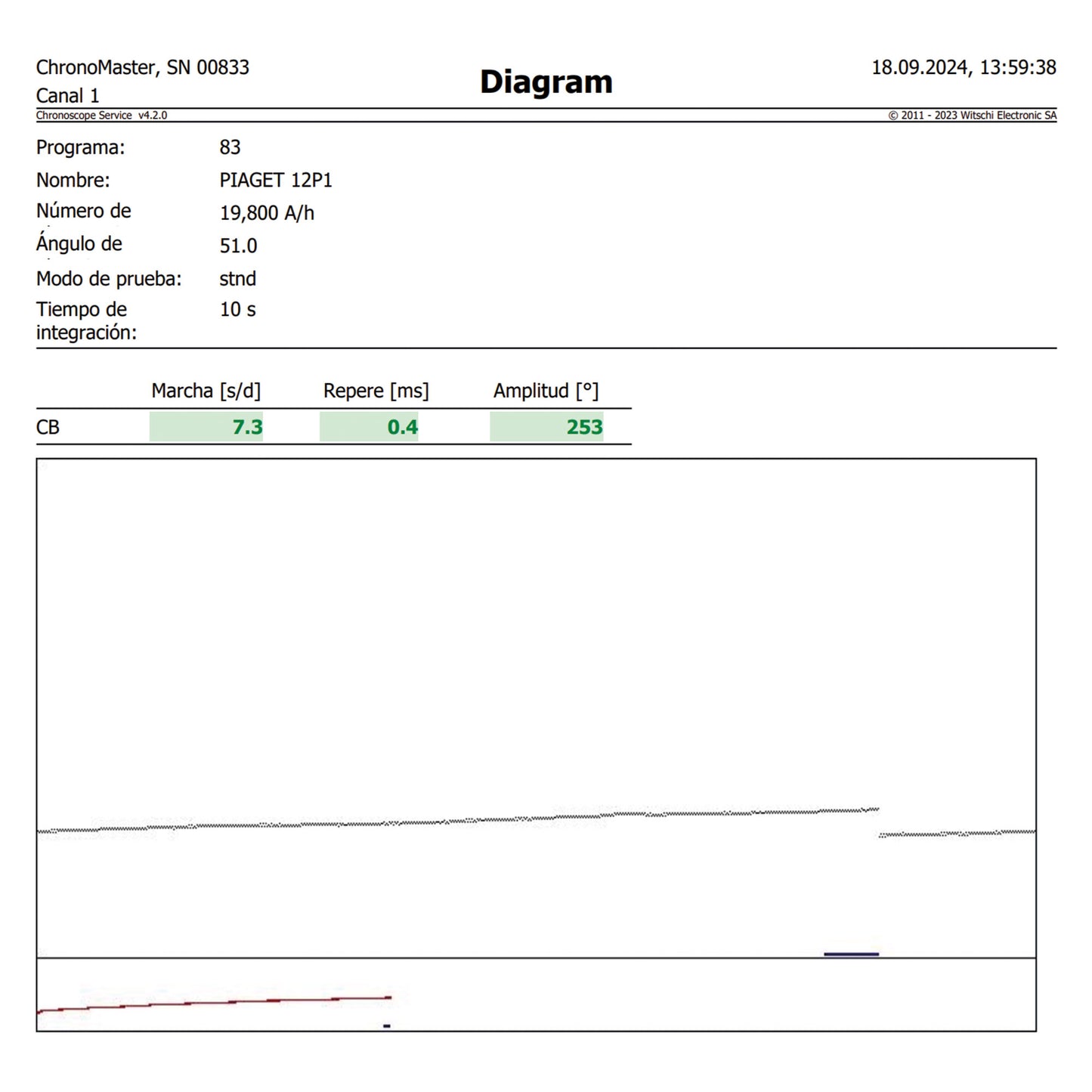Click the CB row label
Image resolution: width=1092 pixels, height=1092 pixels.
pos(48,428)
